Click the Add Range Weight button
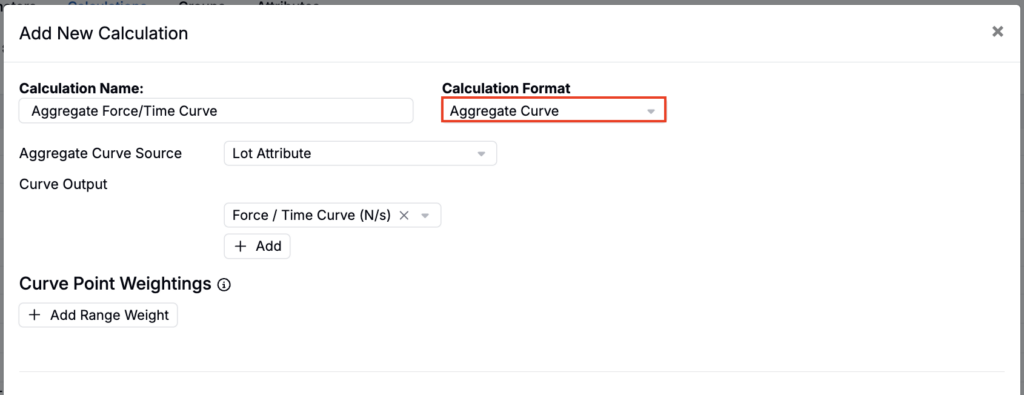Screen dimensions: 1024x395 point(98,315)
